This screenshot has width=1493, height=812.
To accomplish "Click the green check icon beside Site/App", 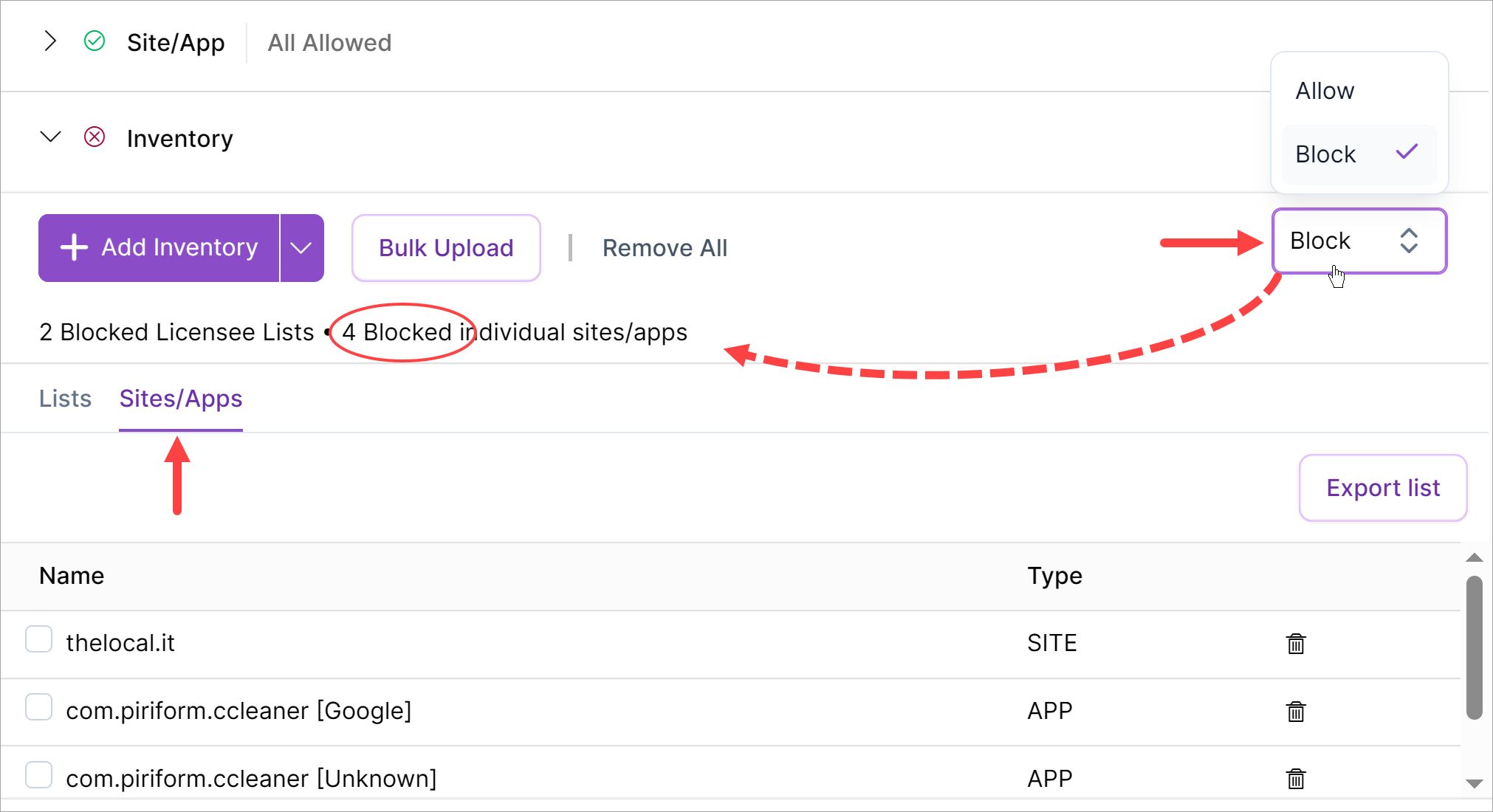I will (95, 41).
